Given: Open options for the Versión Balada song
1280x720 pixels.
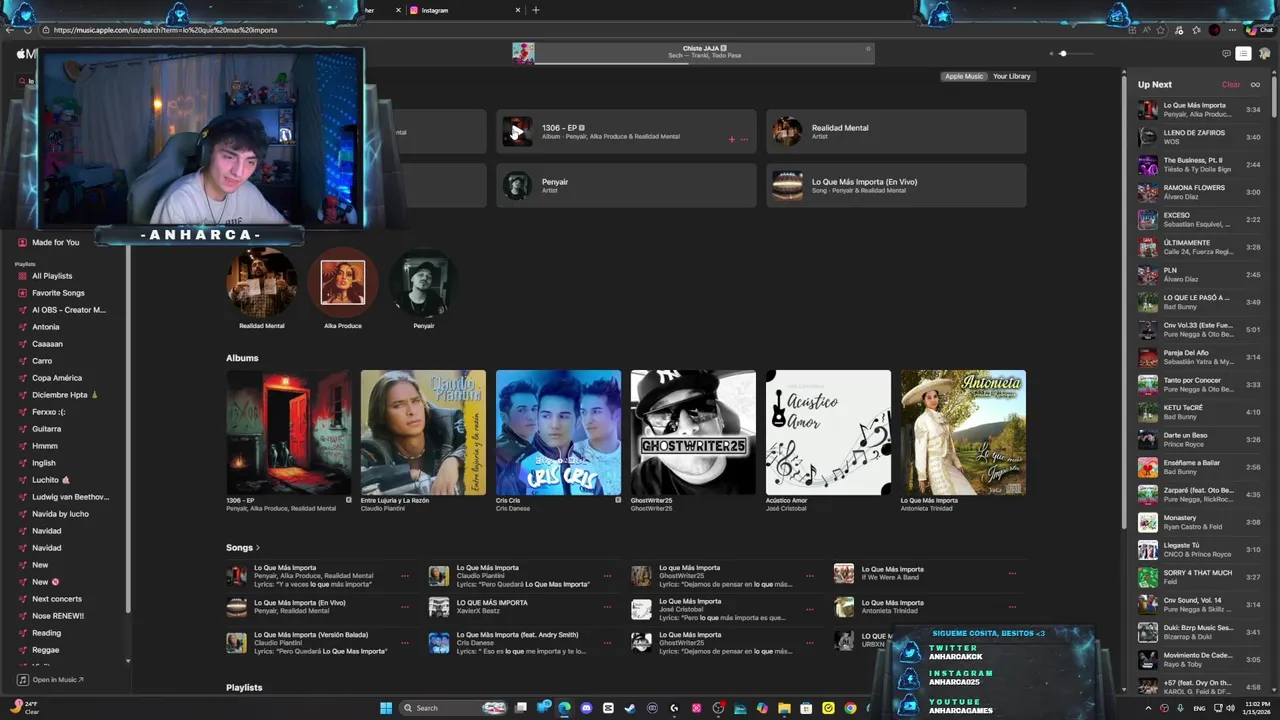Looking at the screenshot, I should (x=405, y=643).
